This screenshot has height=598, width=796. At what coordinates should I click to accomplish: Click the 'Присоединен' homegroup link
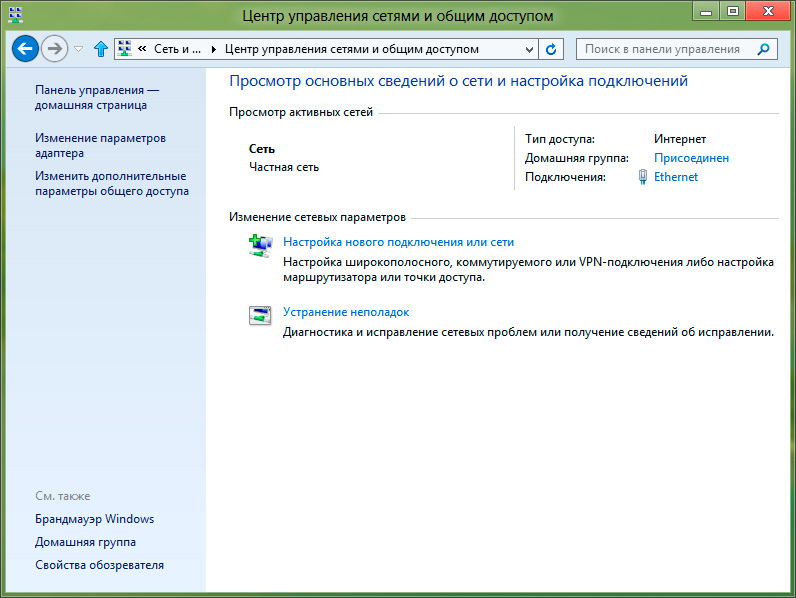click(691, 158)
